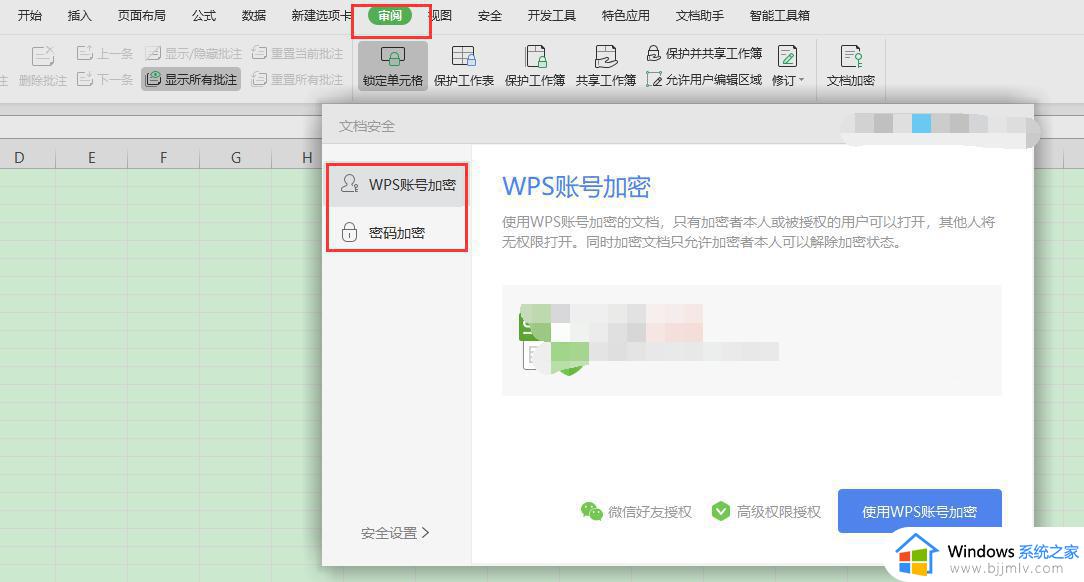The width and height of the screenshot is (1084, 582).
Task: Toggle 锁定单元格
Action: pos(393,66)
